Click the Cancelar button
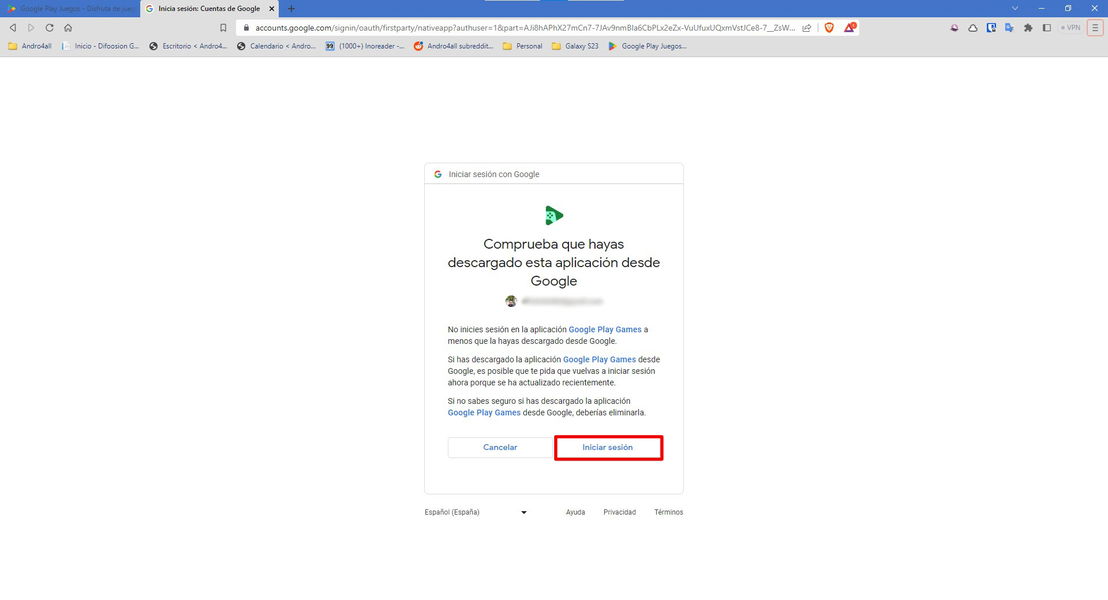 (500, 447)
